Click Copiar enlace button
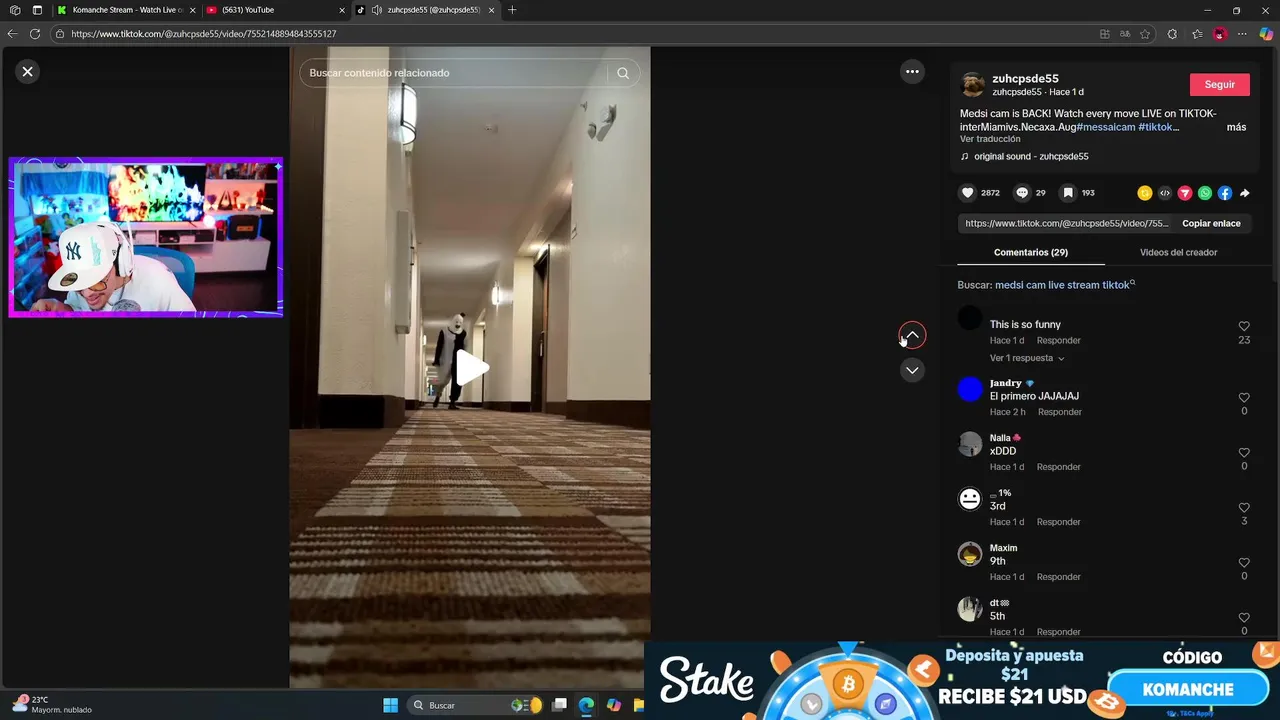1280x720 pixels. [x=1211, y=223]
